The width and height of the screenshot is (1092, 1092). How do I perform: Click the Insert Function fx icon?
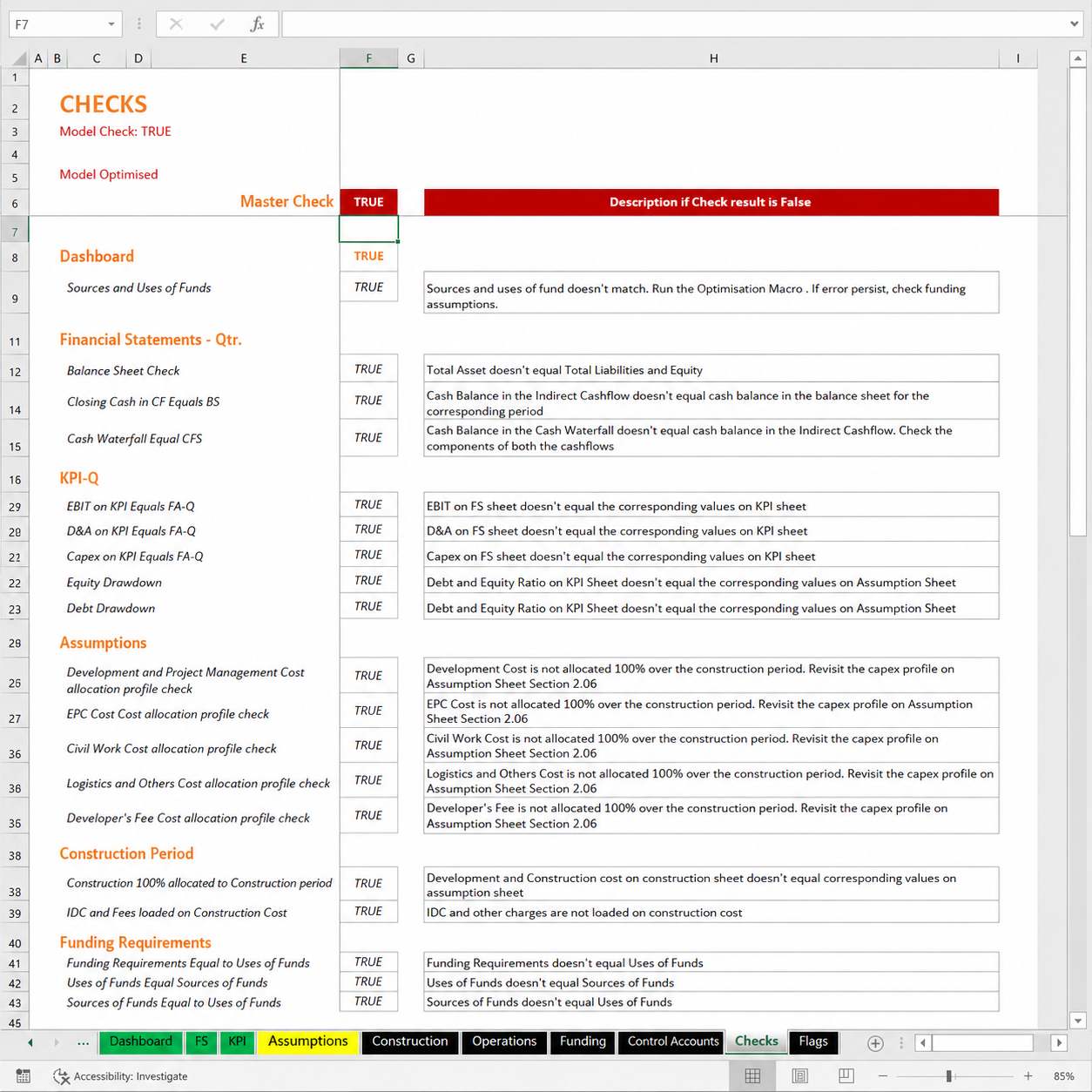[x=257, y=24]
